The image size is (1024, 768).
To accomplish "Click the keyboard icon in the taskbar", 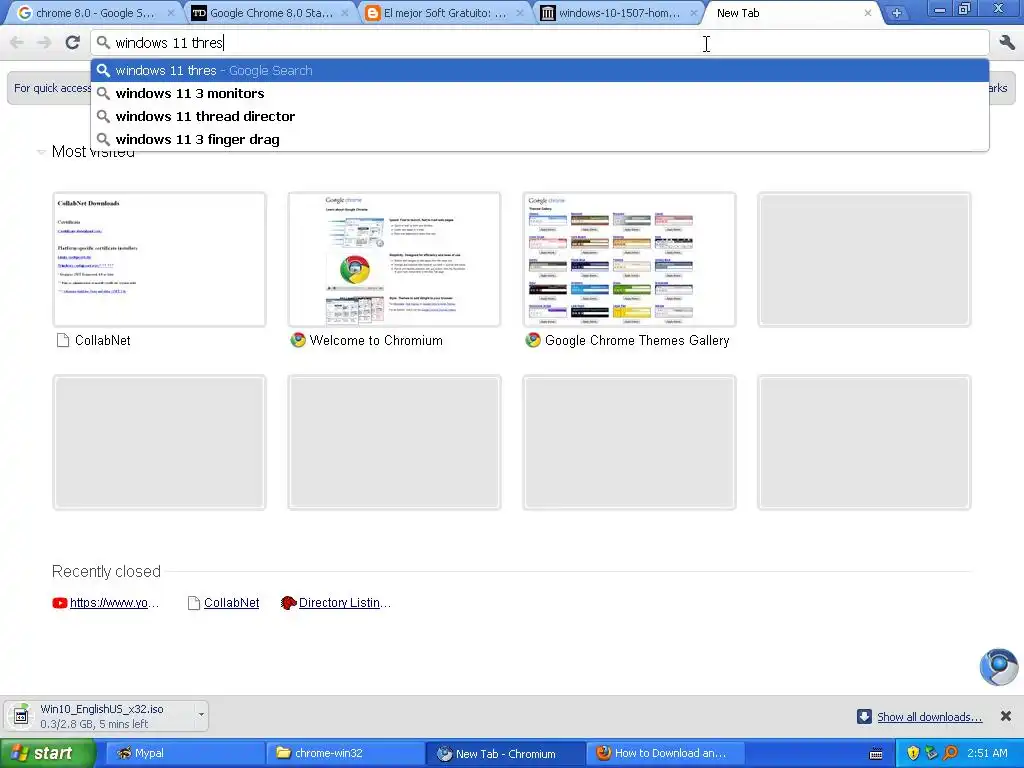I will click(x=876, y=754).
